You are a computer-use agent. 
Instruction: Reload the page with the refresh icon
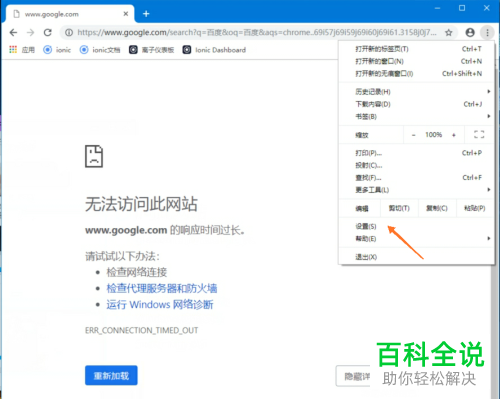point(48,32)
